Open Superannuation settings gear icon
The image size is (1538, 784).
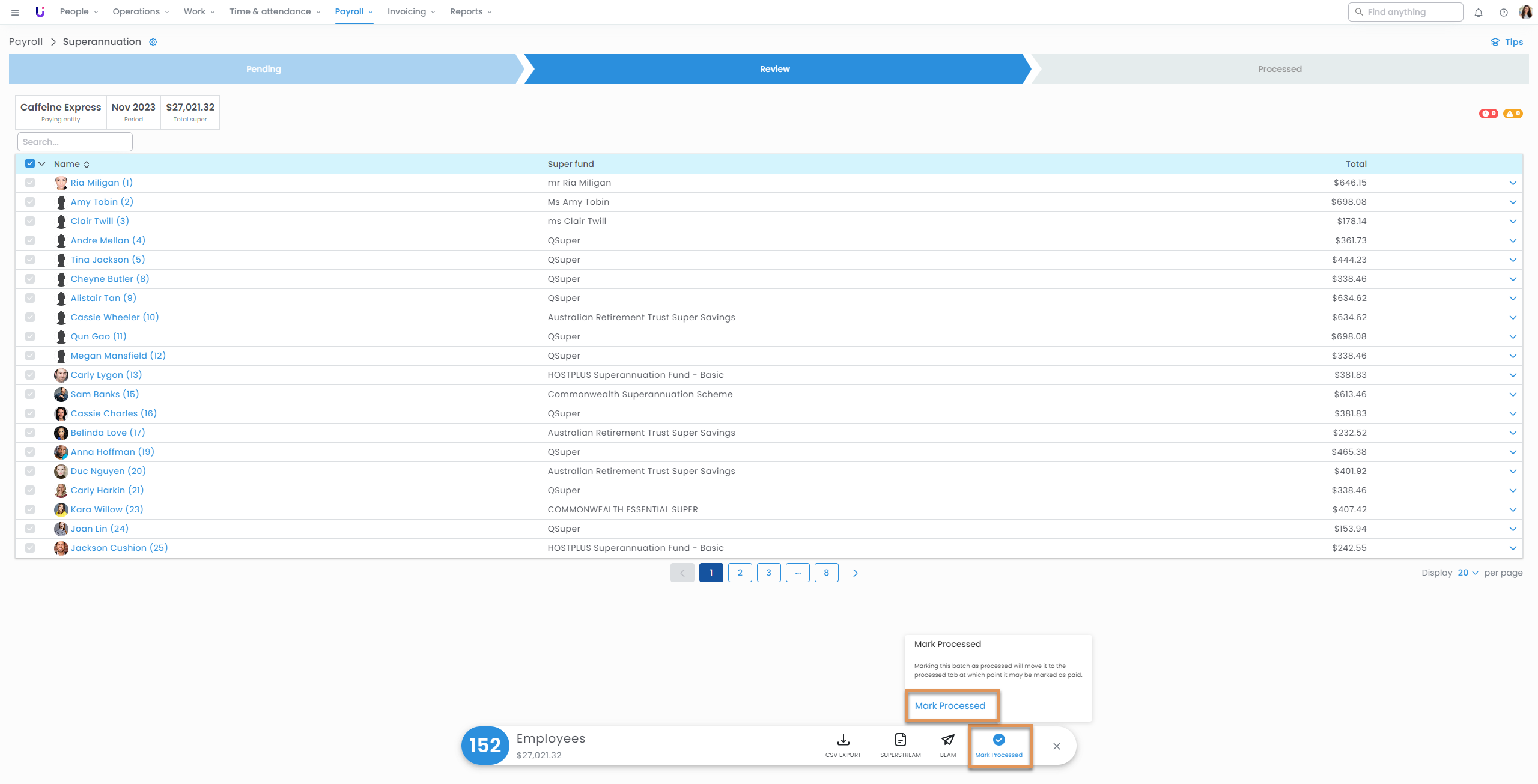pos(153,42)
